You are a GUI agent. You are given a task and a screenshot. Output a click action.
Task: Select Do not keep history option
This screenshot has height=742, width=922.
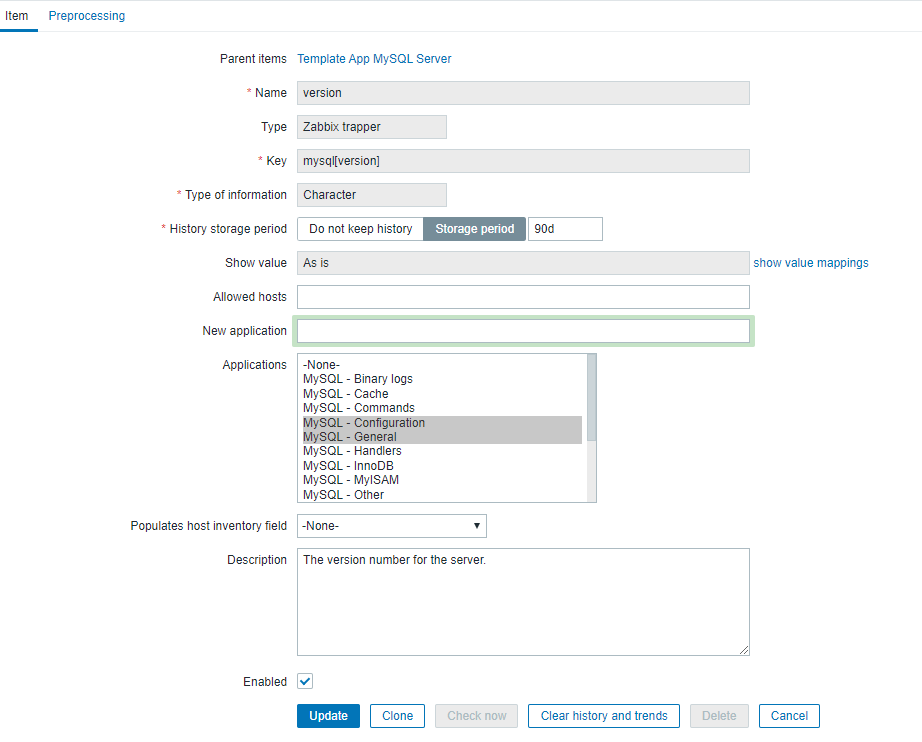point(360,229)
